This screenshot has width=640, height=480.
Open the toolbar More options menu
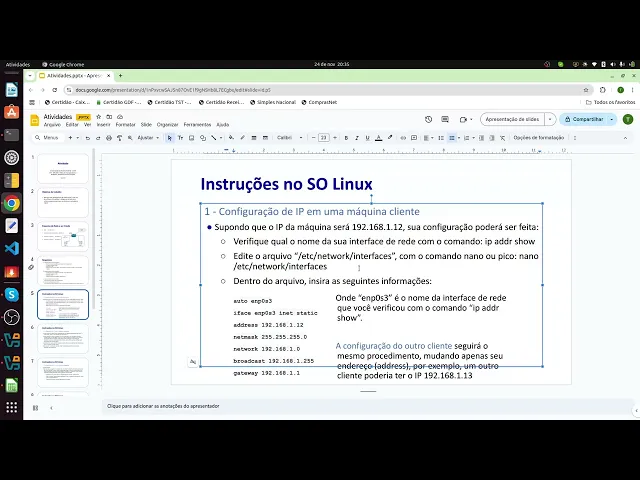point(575,138)
